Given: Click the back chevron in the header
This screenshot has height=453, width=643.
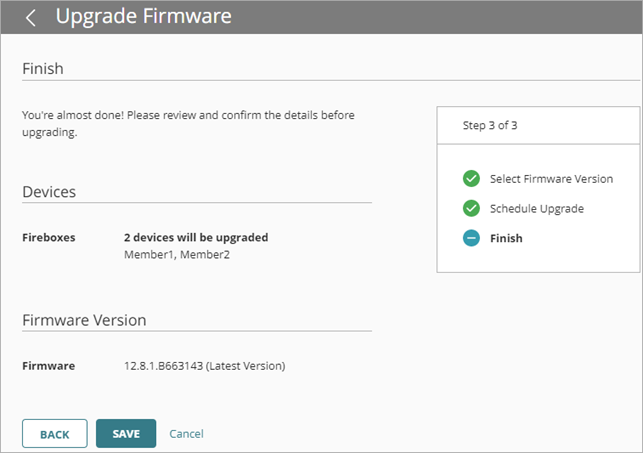Looking at the screenshot, I should (31, 17).
